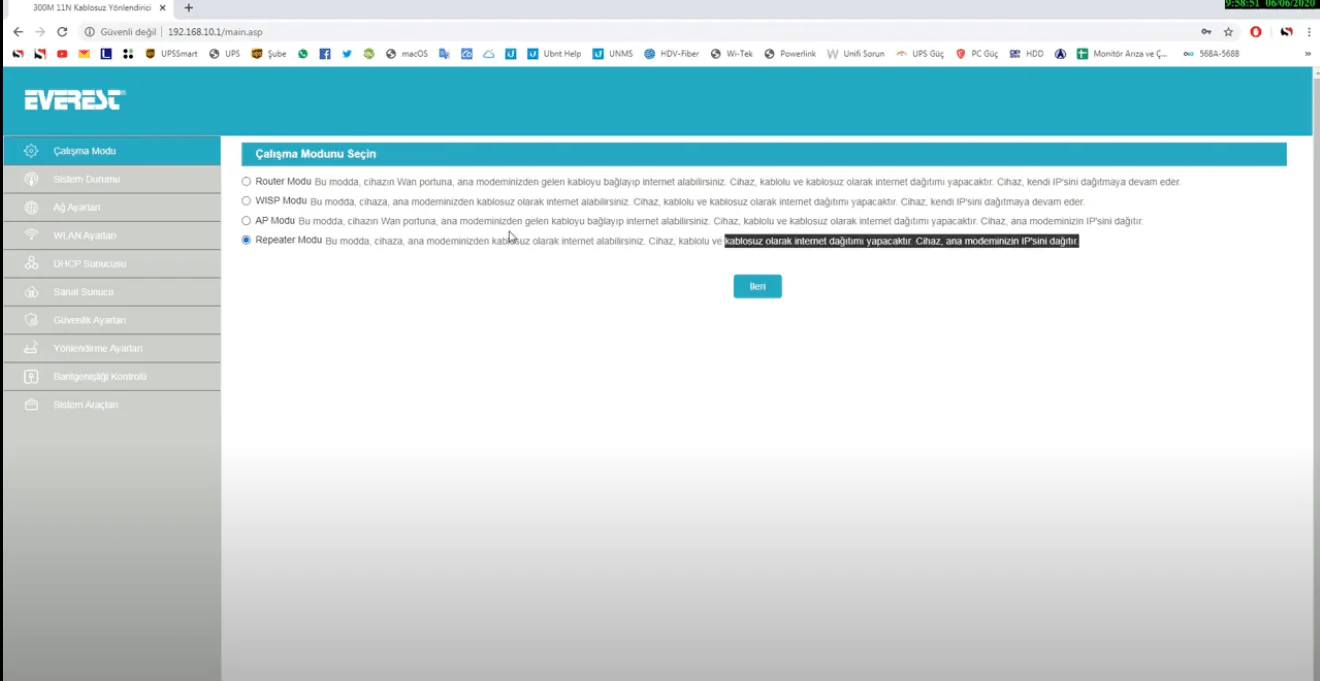Open the Unifi Sorun bookmark
This screenshot has height=681, width=1320.
click(x=856, y=54)
